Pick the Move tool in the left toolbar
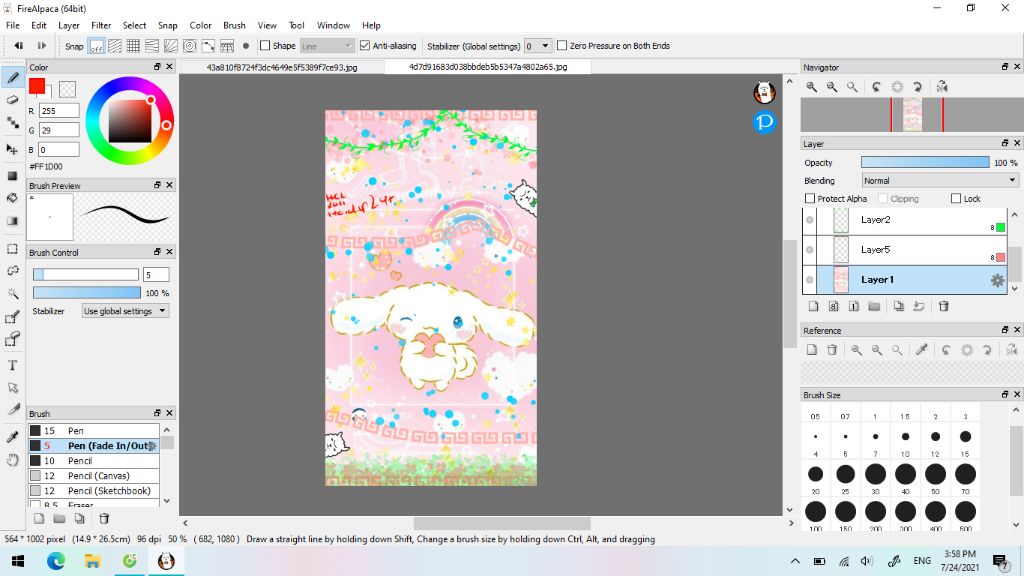This screenshot has height=576, width=1024. click(x=12, y=149)
